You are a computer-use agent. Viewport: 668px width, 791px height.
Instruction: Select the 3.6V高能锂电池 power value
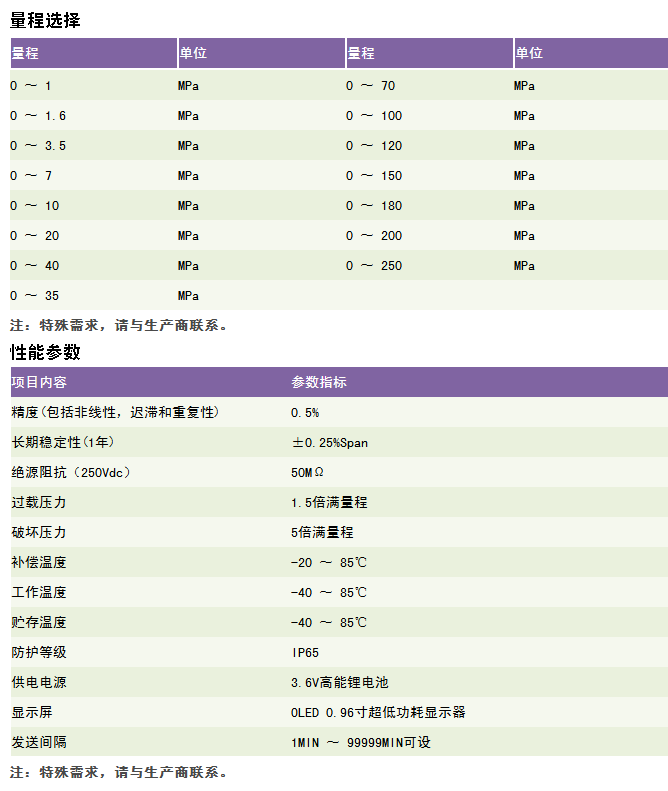339,682
